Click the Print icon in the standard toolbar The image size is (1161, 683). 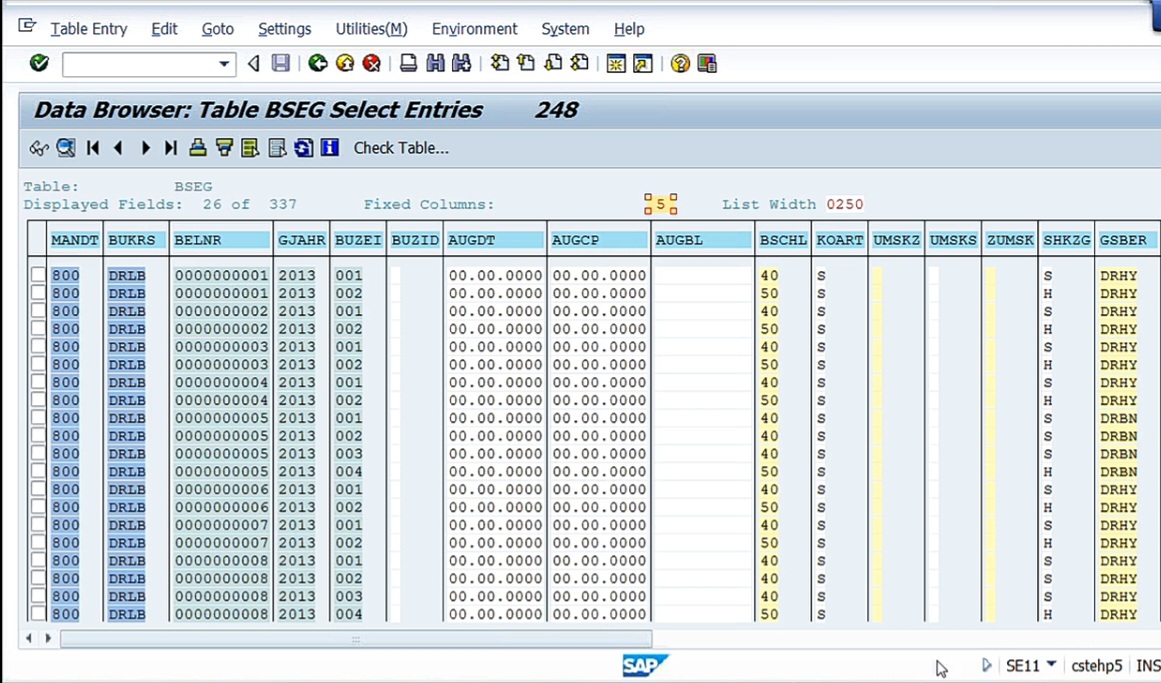408,64
